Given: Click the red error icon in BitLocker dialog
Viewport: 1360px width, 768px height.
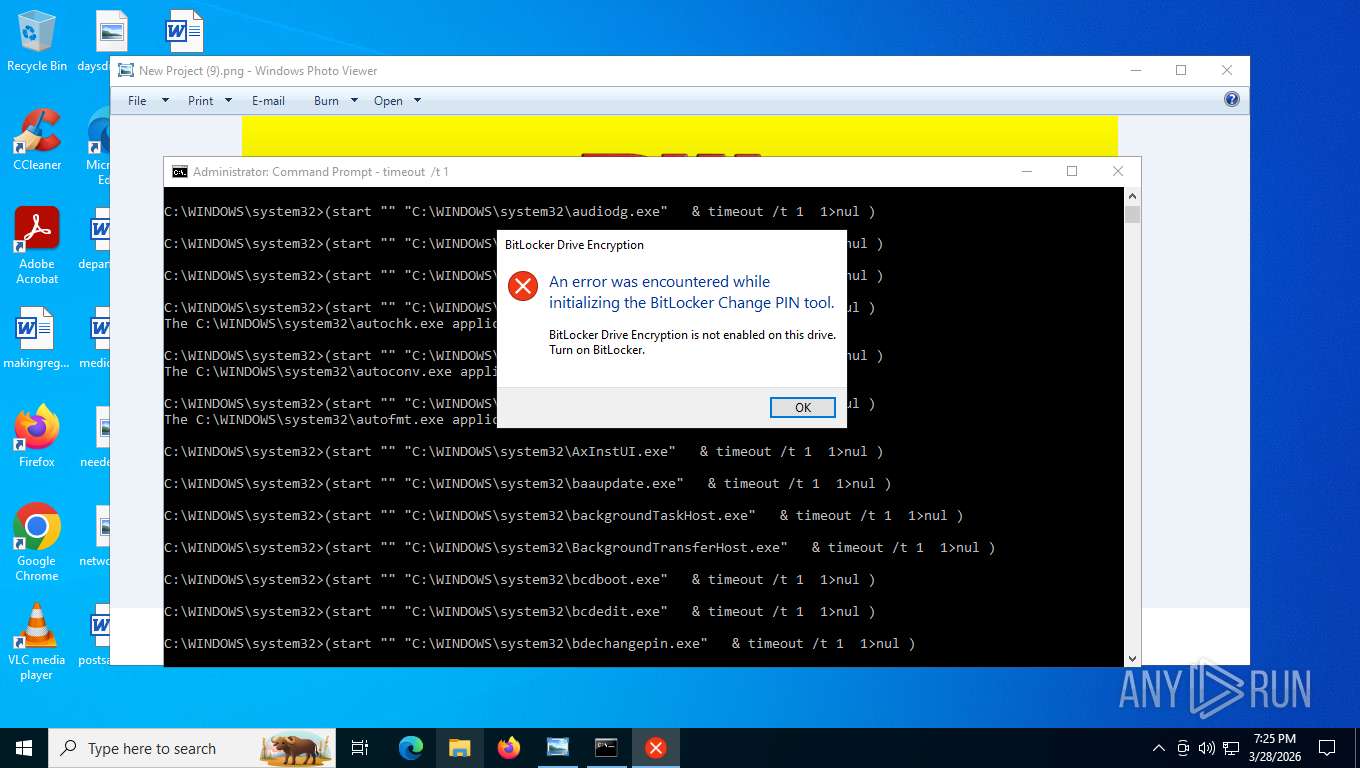Looking at the screenshot, I should (523, 286).
